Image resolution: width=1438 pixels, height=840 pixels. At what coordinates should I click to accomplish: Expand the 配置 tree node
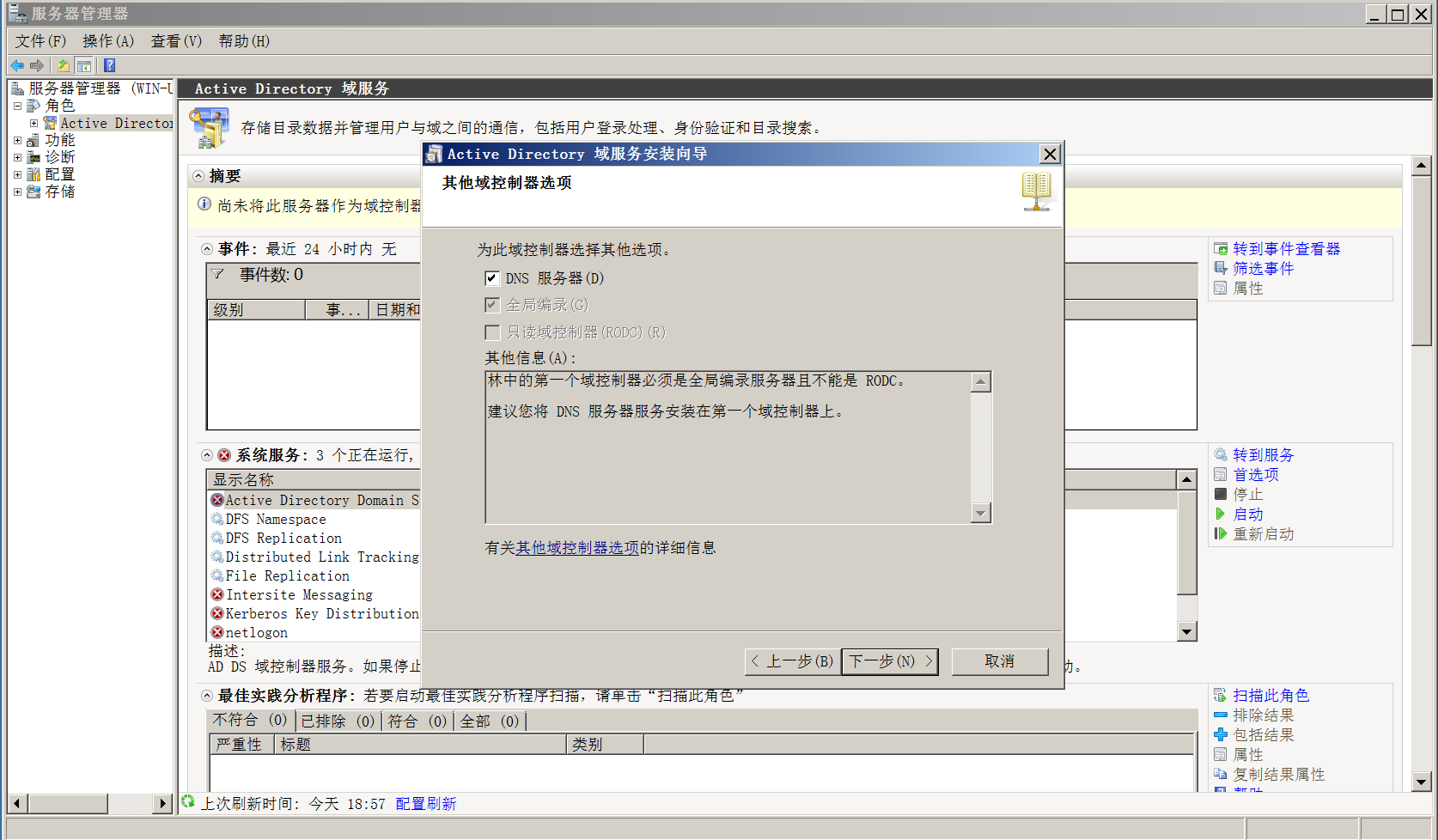(x=17, y=174)
